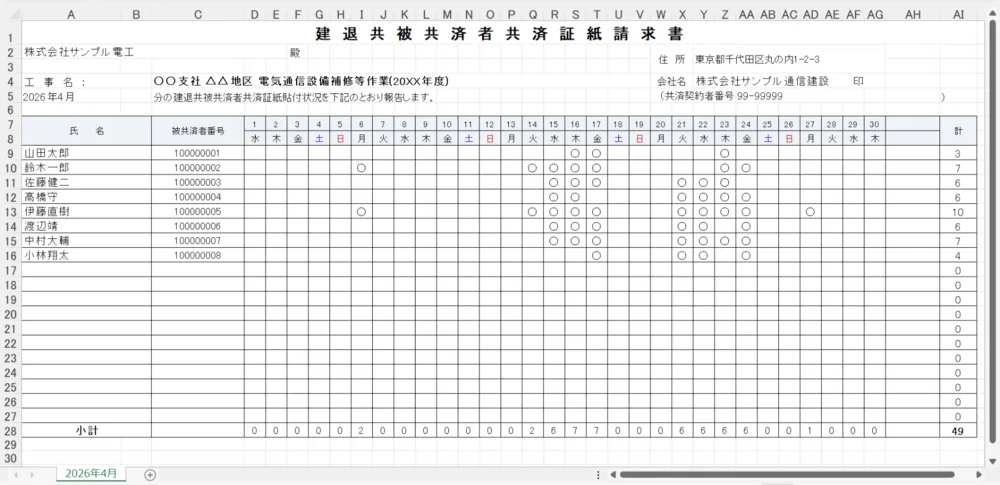Select row 28 header
The image size is (1000, 485).
(x=10, y=431)
